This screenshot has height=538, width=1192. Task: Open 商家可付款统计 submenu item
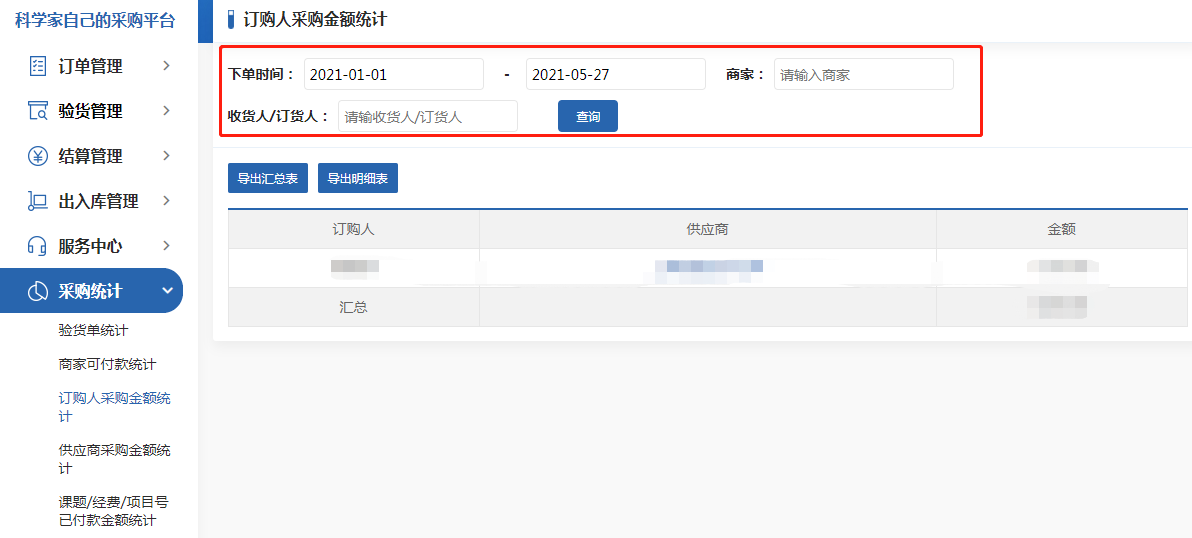(x=107, y=364)
